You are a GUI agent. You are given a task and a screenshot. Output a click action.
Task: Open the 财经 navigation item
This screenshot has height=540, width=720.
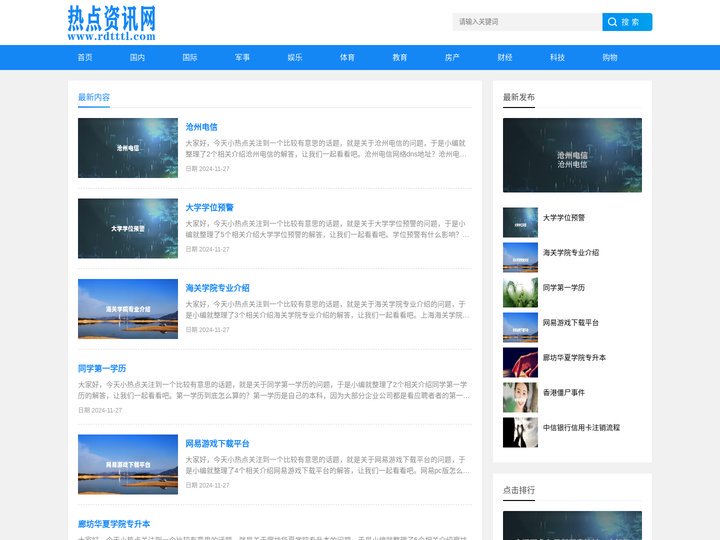point(505,57)
